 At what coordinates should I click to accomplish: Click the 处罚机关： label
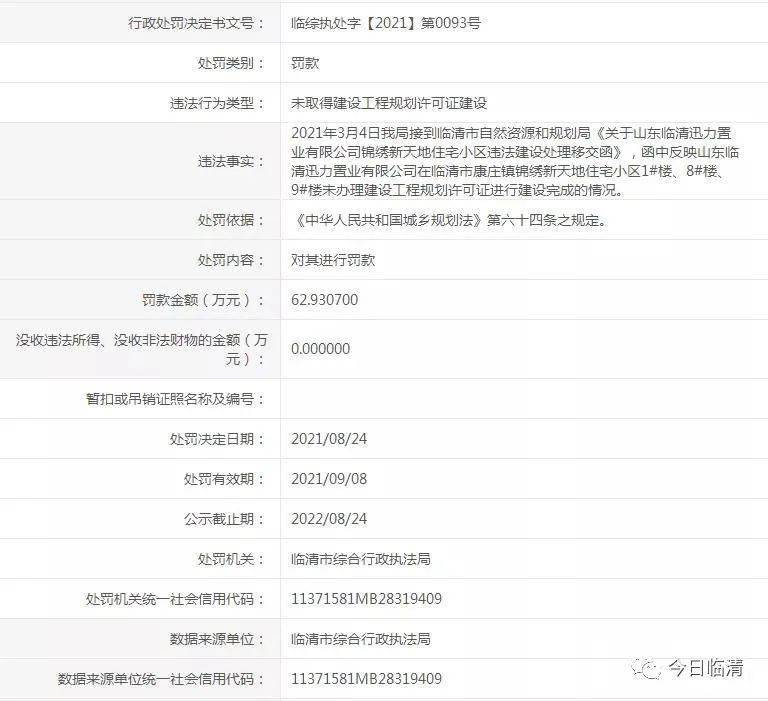point(231,559)
